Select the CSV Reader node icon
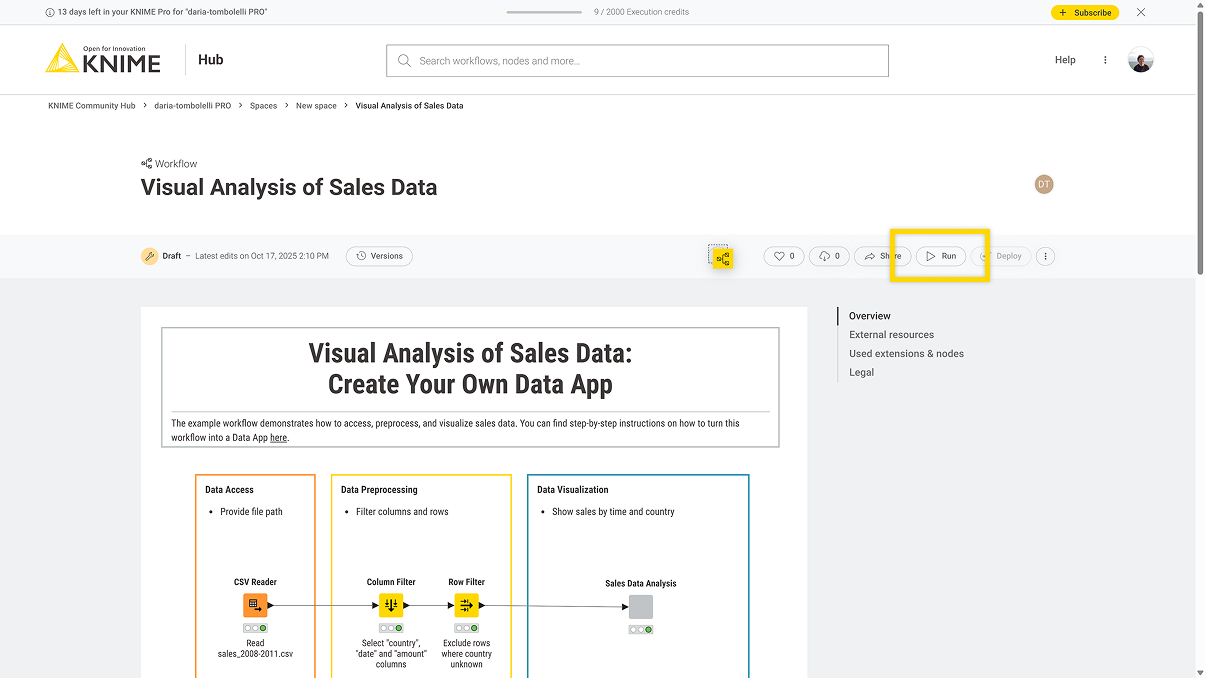 [x=254, y=604]
